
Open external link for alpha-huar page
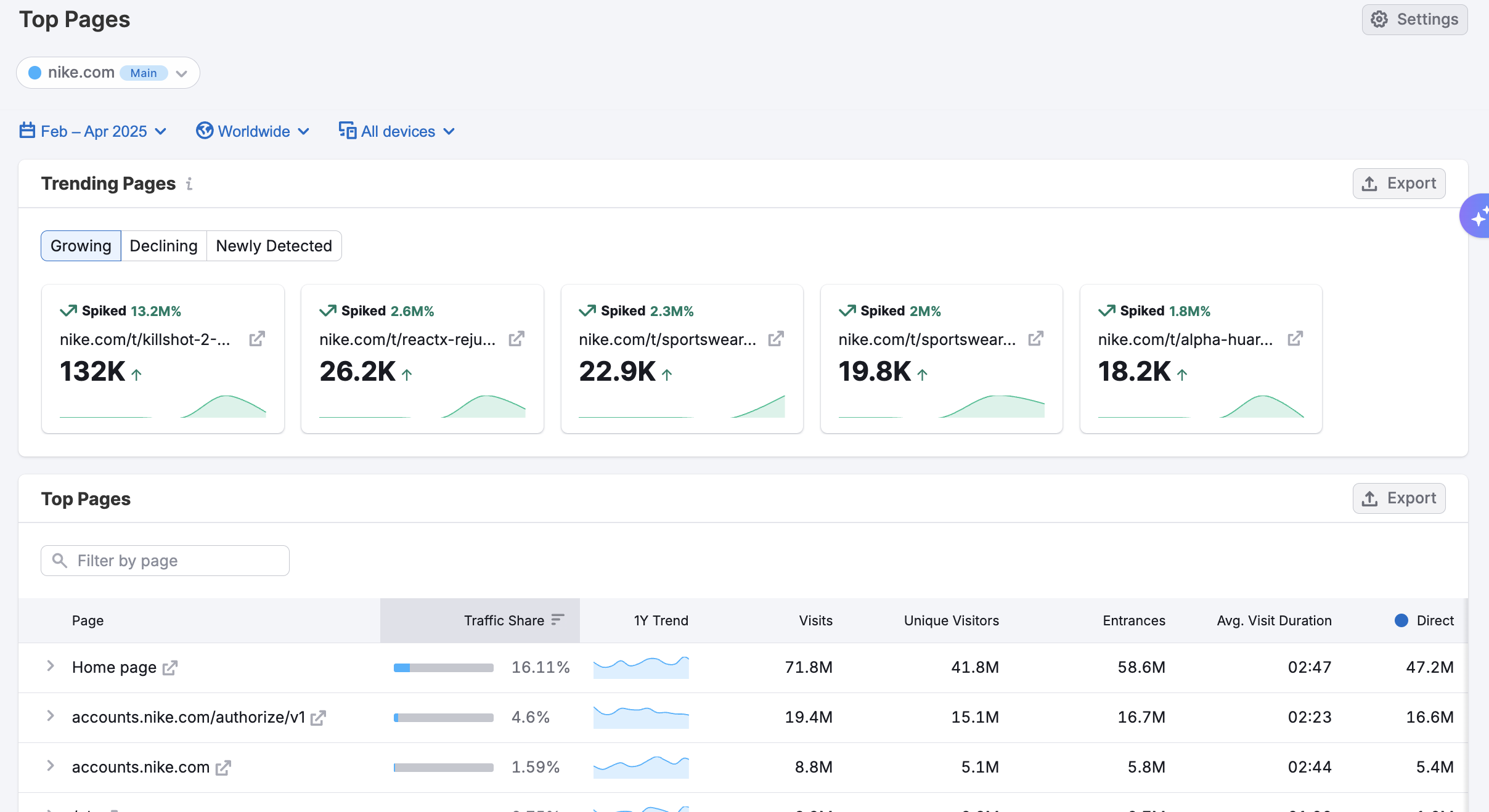tap(1295, 339)
